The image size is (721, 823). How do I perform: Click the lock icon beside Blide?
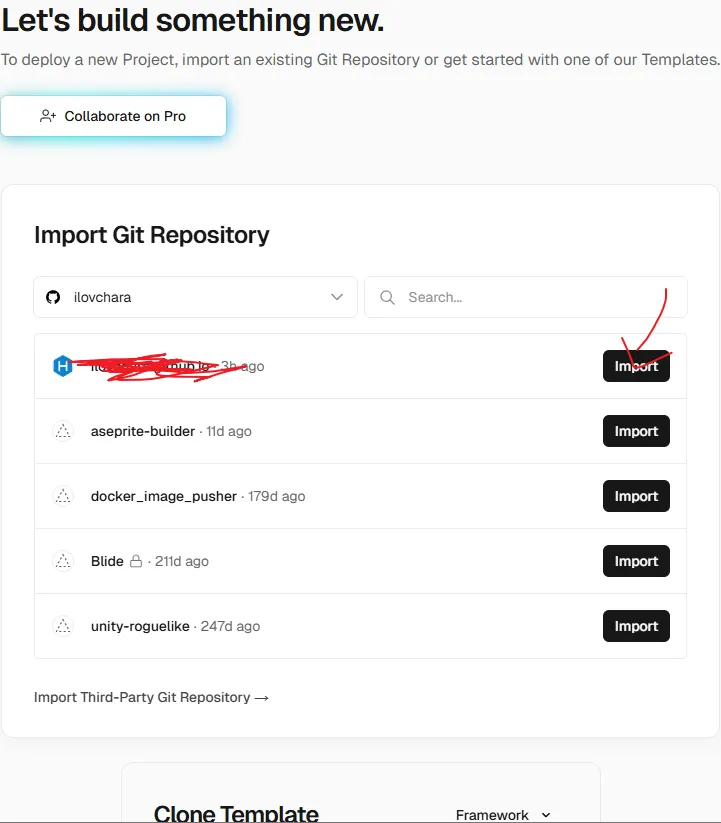coord(136,561)
